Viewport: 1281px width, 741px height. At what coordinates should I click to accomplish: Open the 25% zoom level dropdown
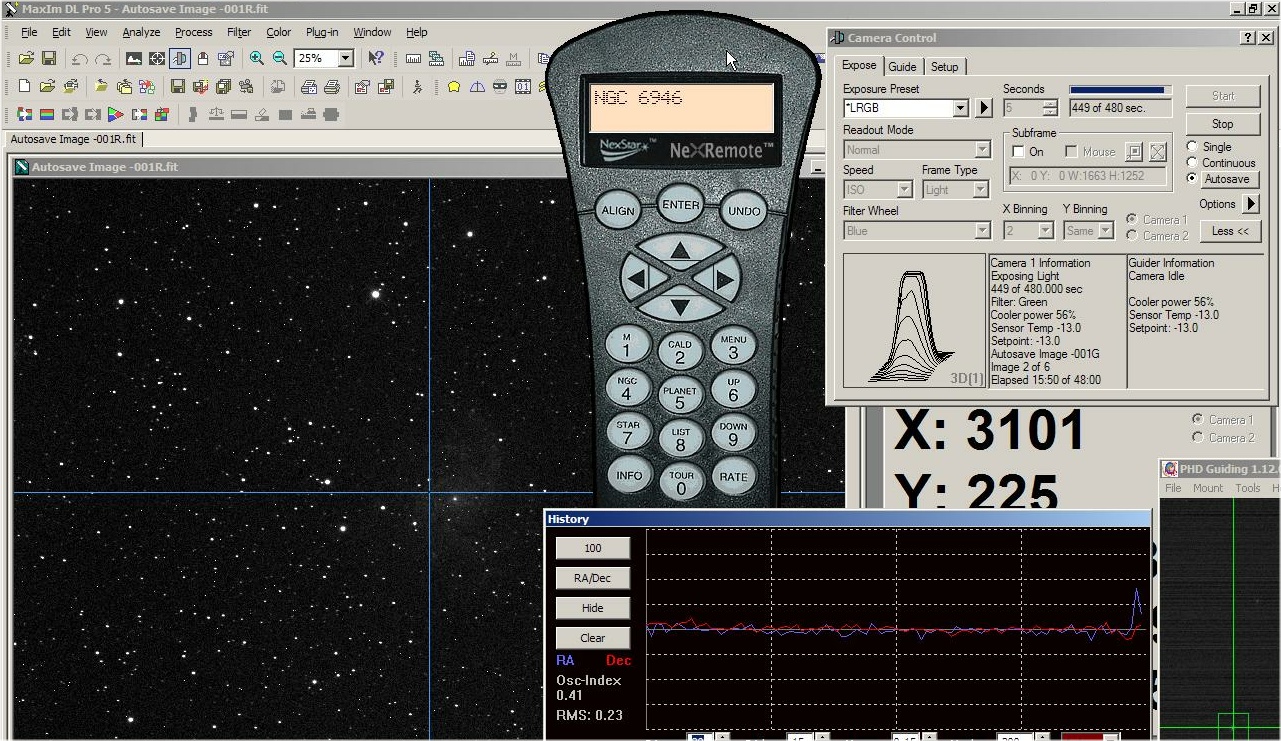click(345, 59)
